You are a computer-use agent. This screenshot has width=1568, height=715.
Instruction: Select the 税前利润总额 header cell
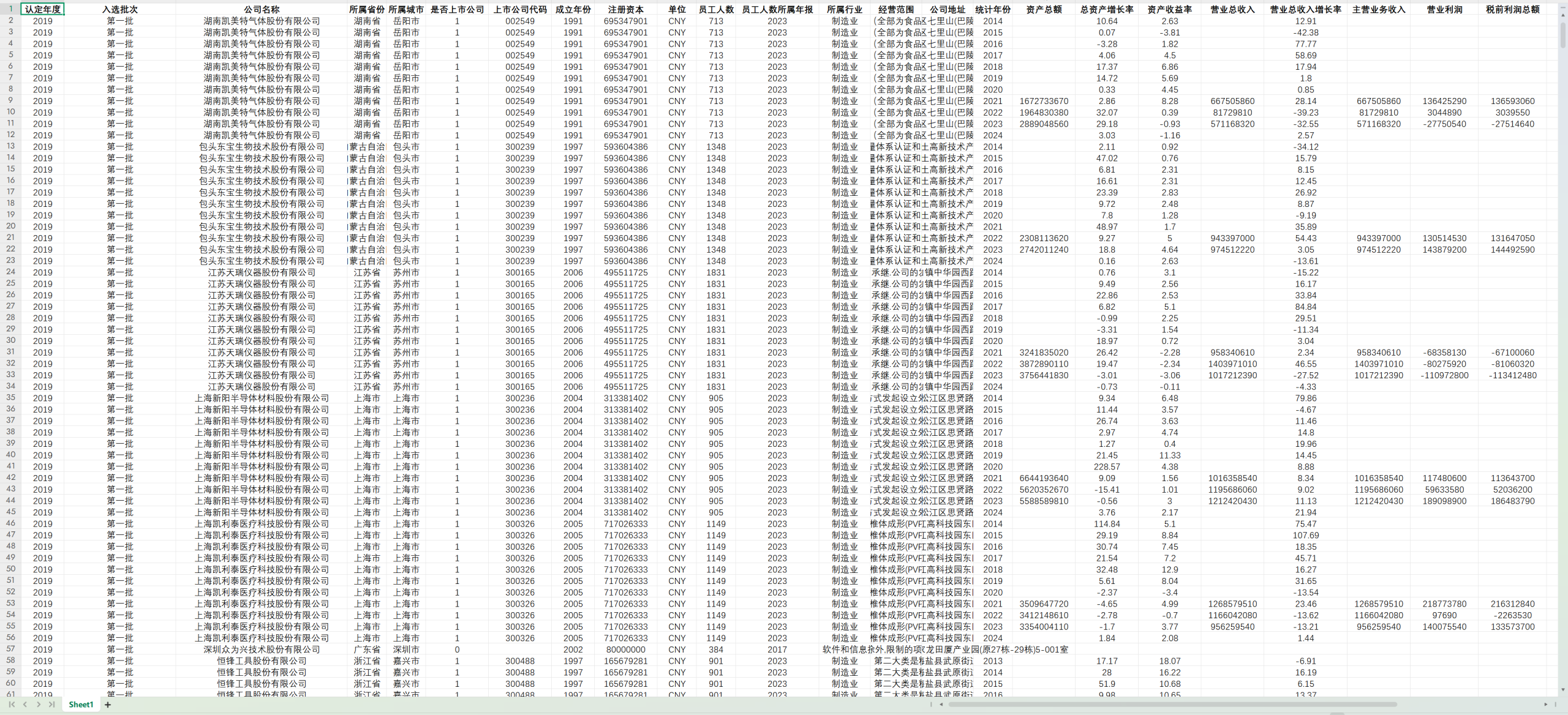[1512, 9]
